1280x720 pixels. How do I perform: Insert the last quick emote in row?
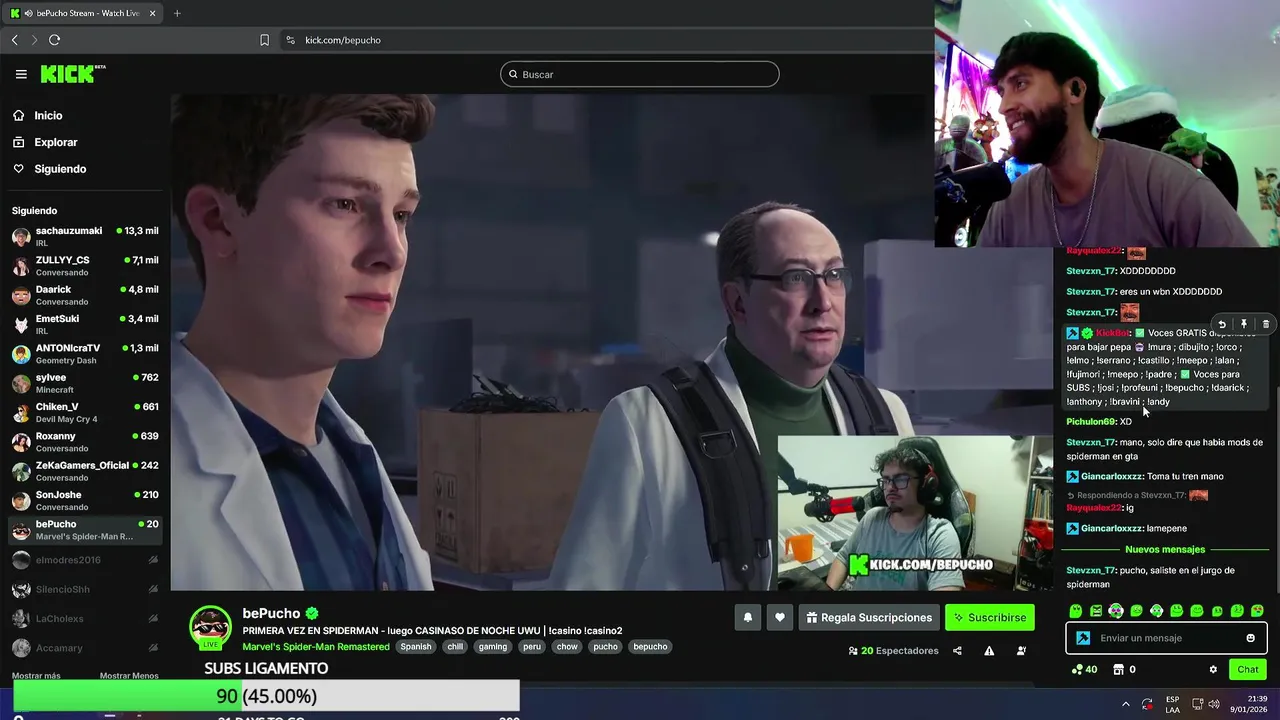(1257, 611)
